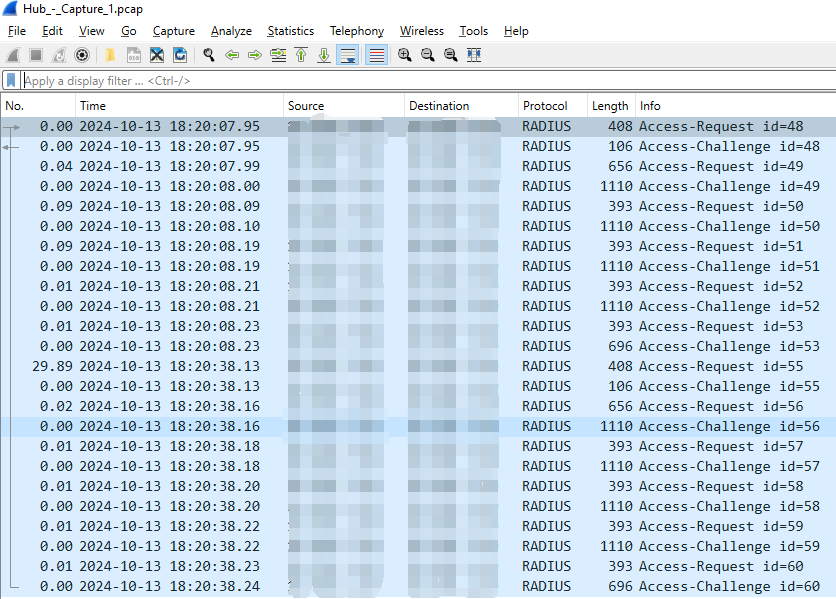Toggle packet list colorization
Screen dimensions: 836x599
[x=376, y=55]
